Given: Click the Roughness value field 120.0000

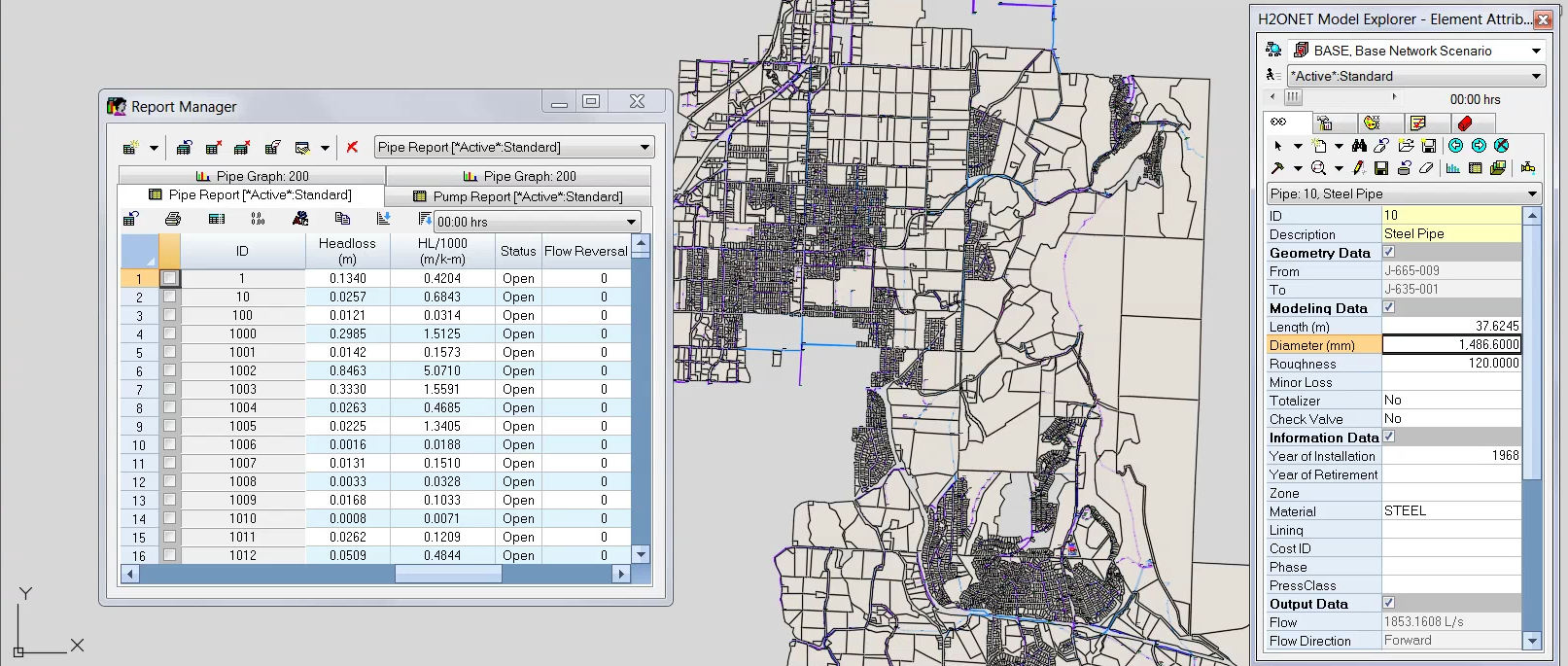Looking at the screenshot, I should (x=1451, y=363).
